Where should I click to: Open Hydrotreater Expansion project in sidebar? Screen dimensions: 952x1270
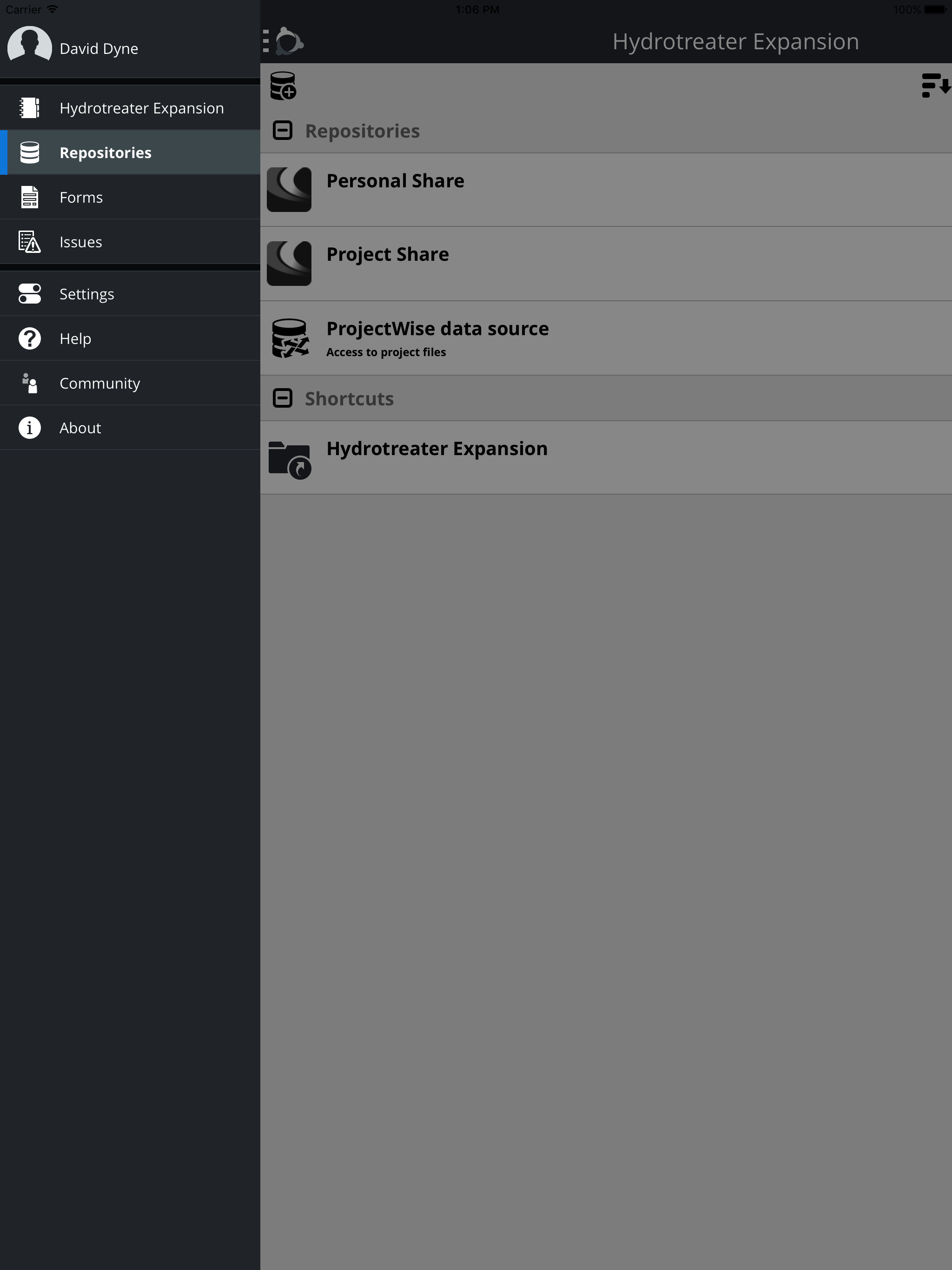tap(130, 108)
